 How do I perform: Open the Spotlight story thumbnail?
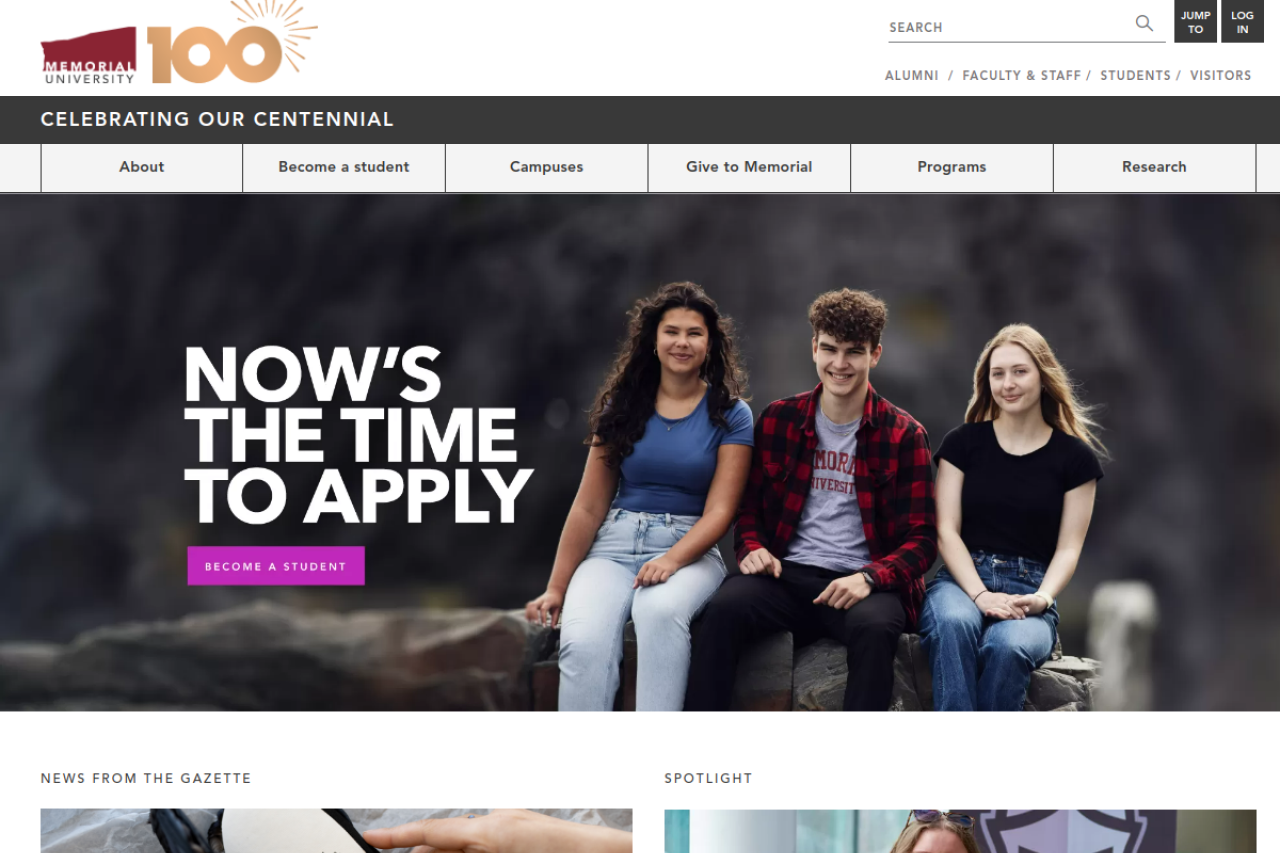click(960, 831)
